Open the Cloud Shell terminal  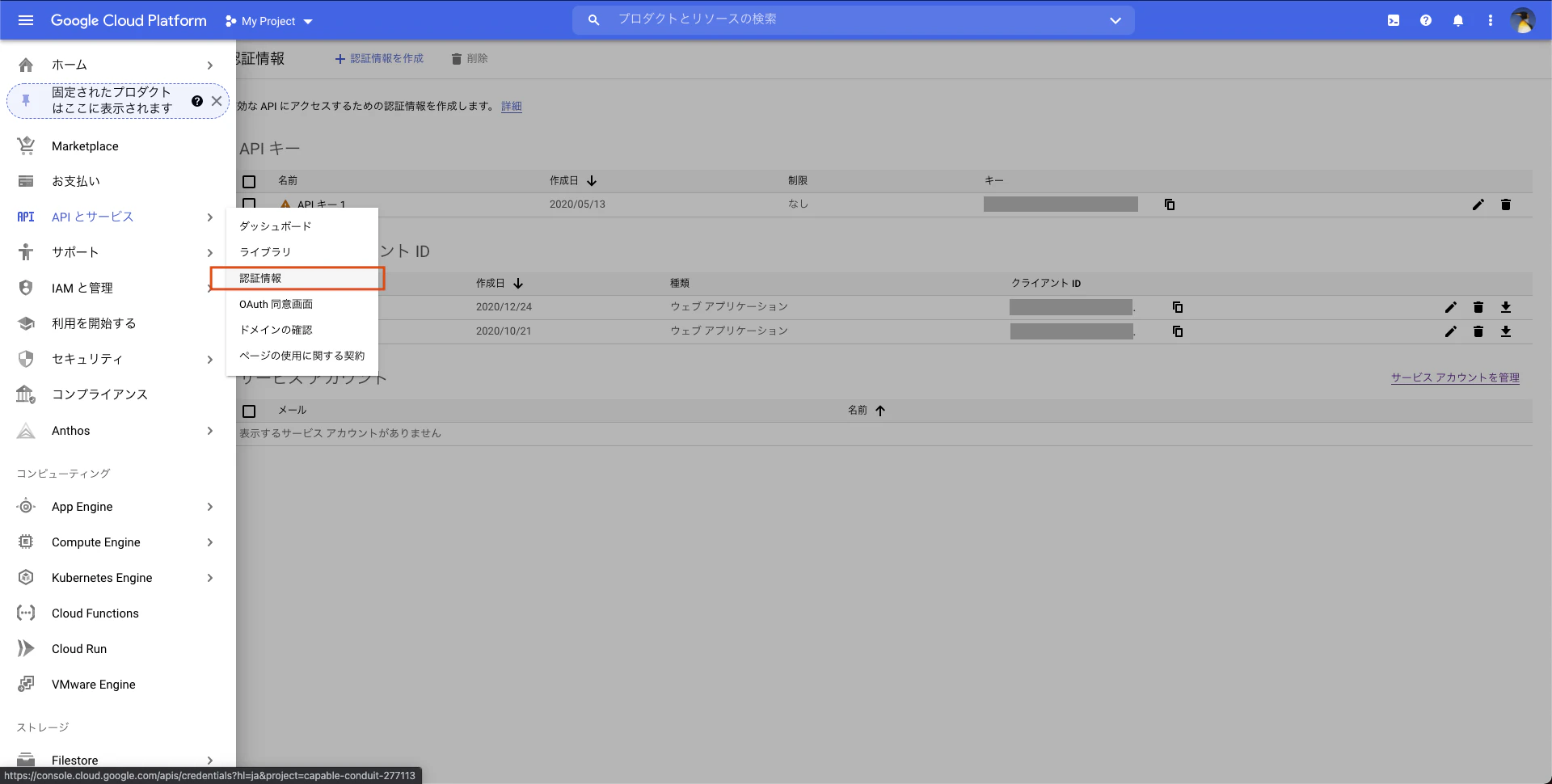pyautogui.click(x=1393, y=20)
